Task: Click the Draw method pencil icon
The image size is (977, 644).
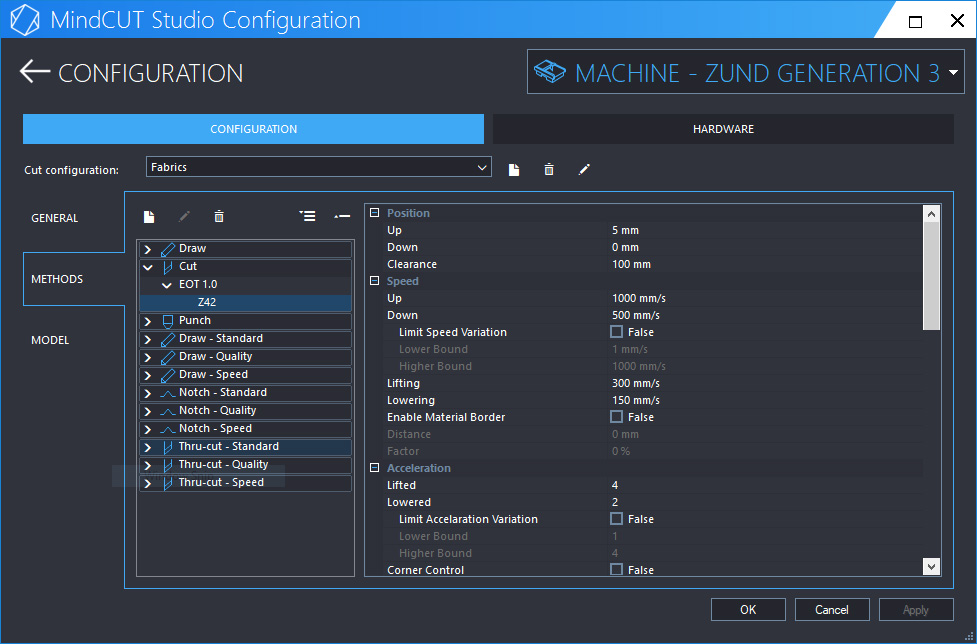Action: pos(168,249)
